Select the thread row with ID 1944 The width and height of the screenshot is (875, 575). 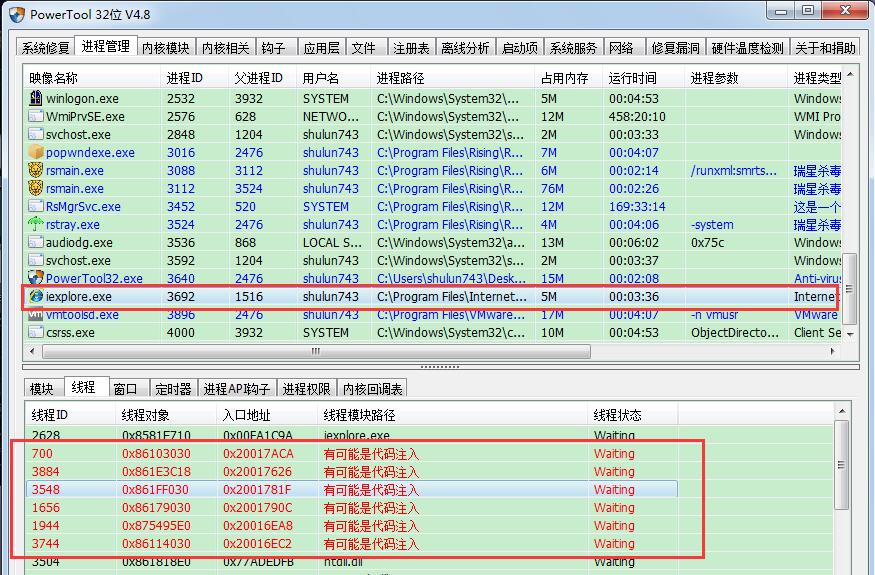point(352,525)
